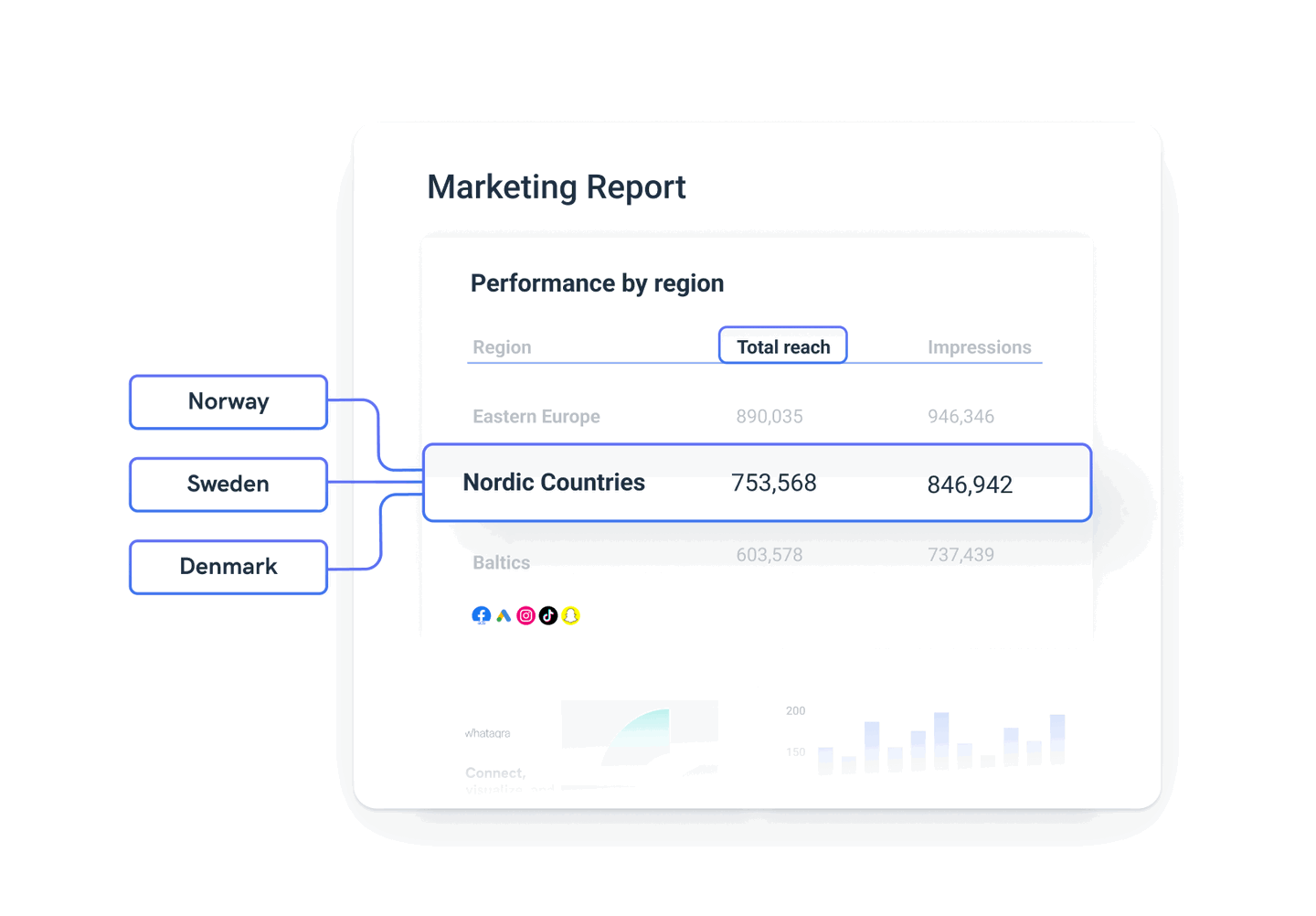Open the highlighted Nordic Countries row
This screenshot has height=916, width=1316.
tap(757, 483)
